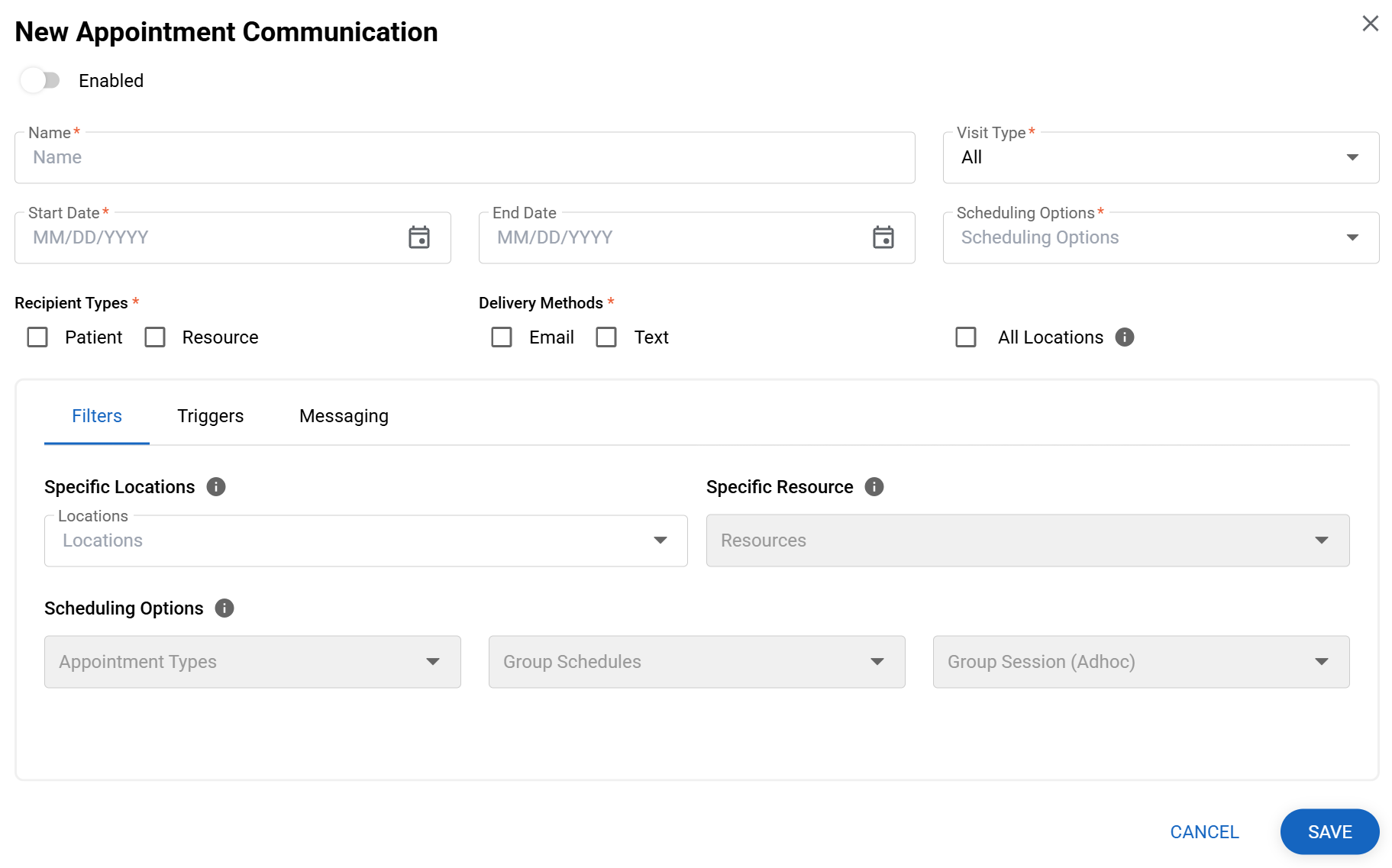
Task: Close the New Appointment Communication dialog
Action: point(1370,24)
